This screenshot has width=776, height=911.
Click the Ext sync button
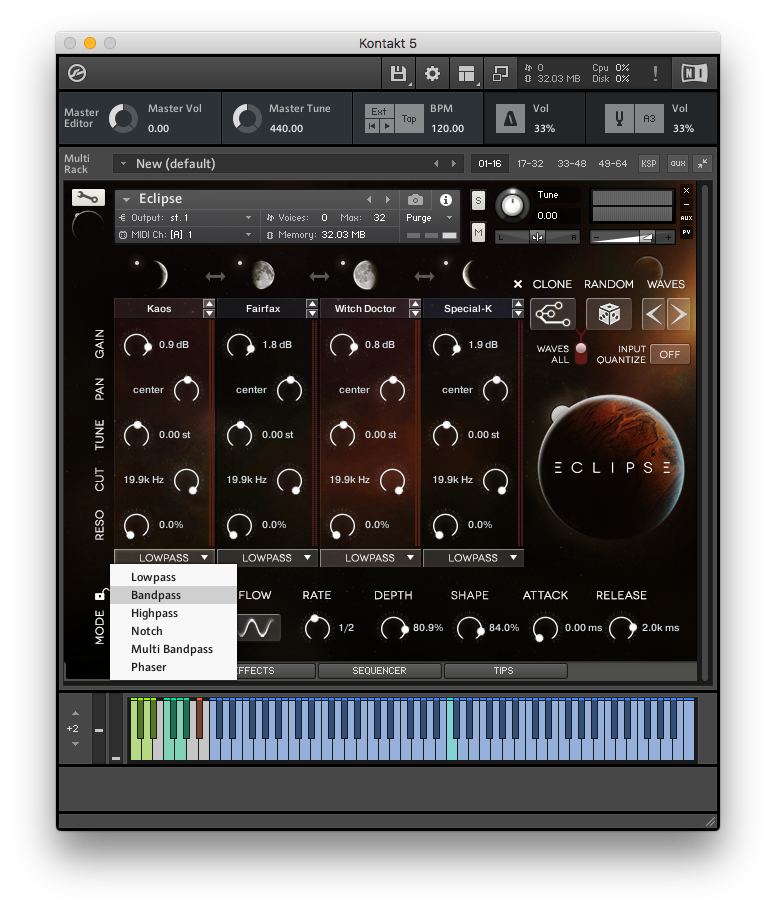tap(379, 112)
